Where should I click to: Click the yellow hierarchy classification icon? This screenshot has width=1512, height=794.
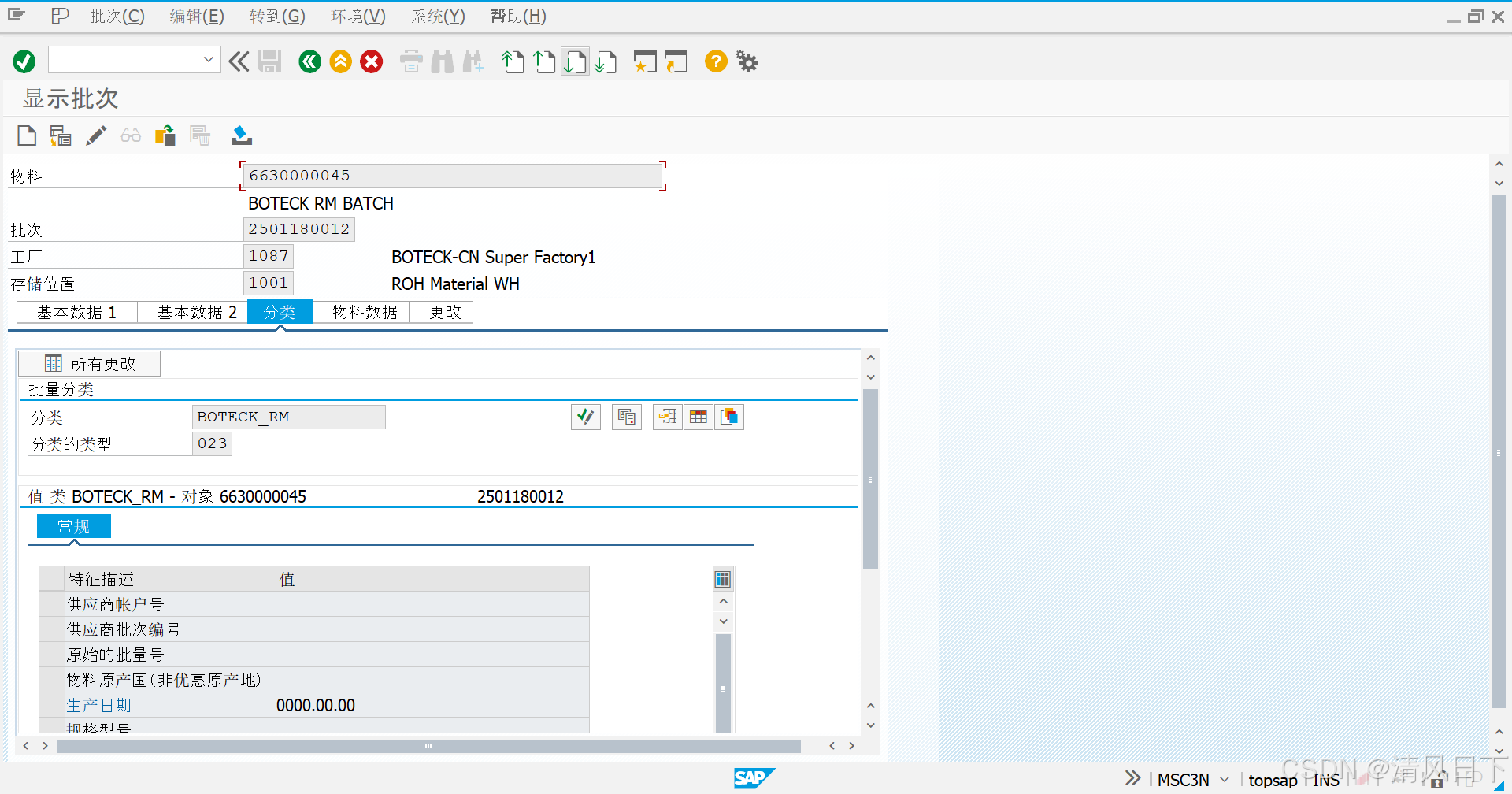tap(668, 417)
